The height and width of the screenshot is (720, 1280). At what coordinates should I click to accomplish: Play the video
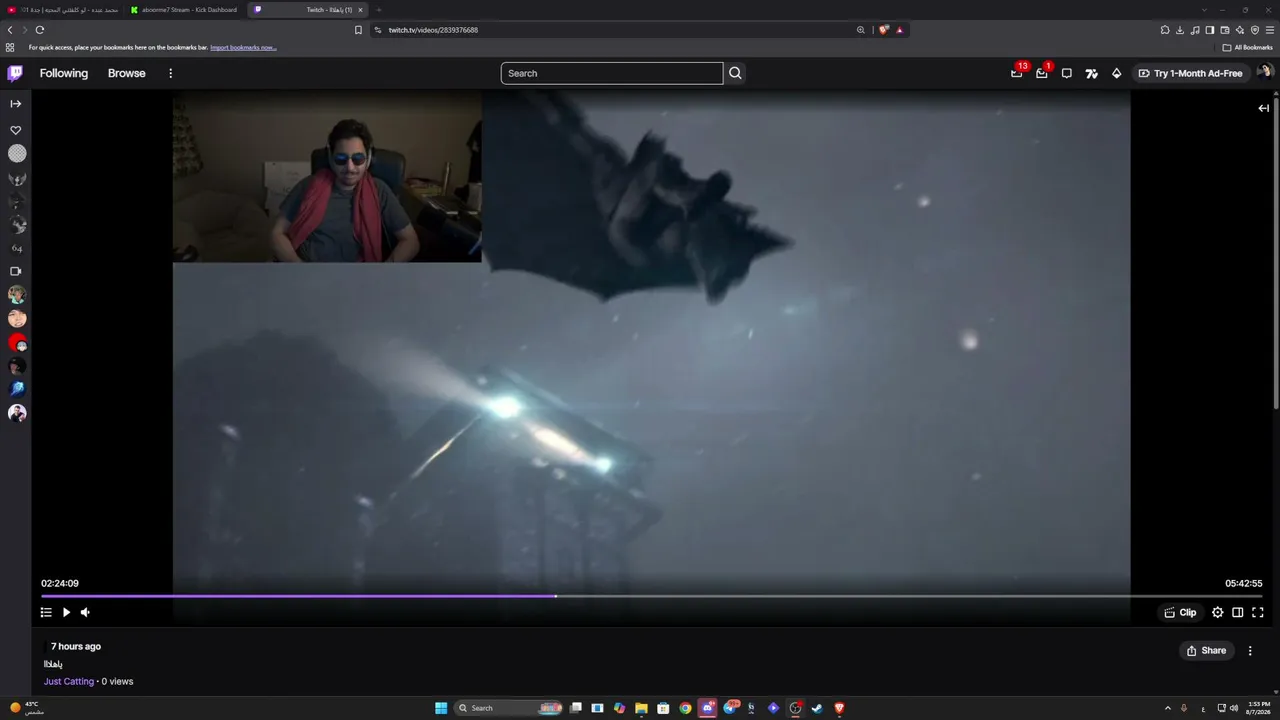click(x=66, y=612)
